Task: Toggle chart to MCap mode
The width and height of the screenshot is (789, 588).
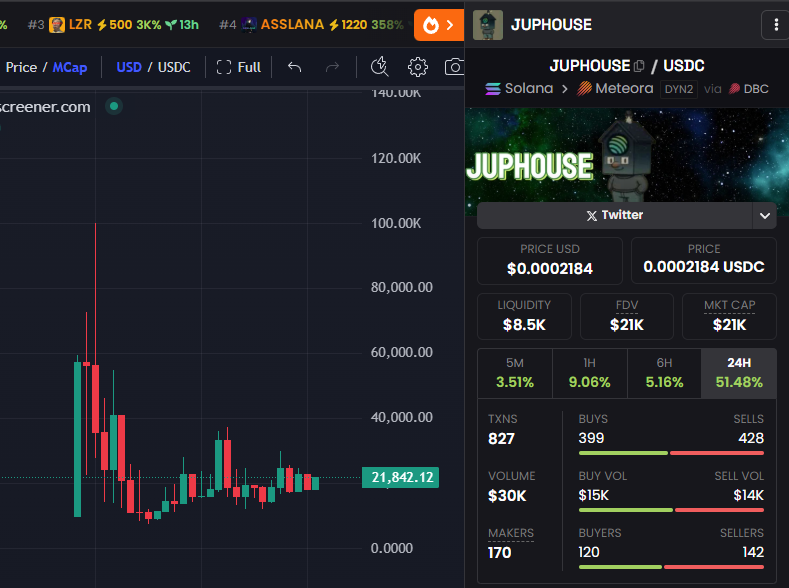Action: click(69, 67)
